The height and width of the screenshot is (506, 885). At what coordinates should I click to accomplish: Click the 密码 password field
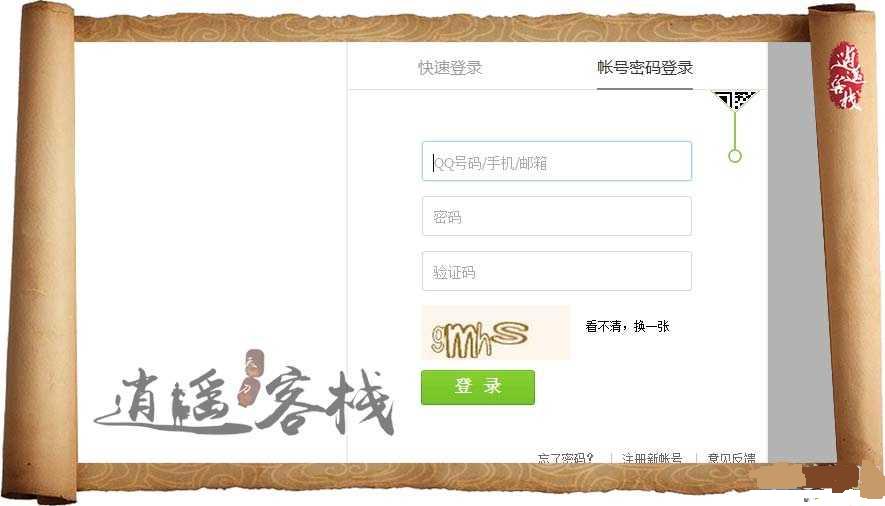pos(557,216)
